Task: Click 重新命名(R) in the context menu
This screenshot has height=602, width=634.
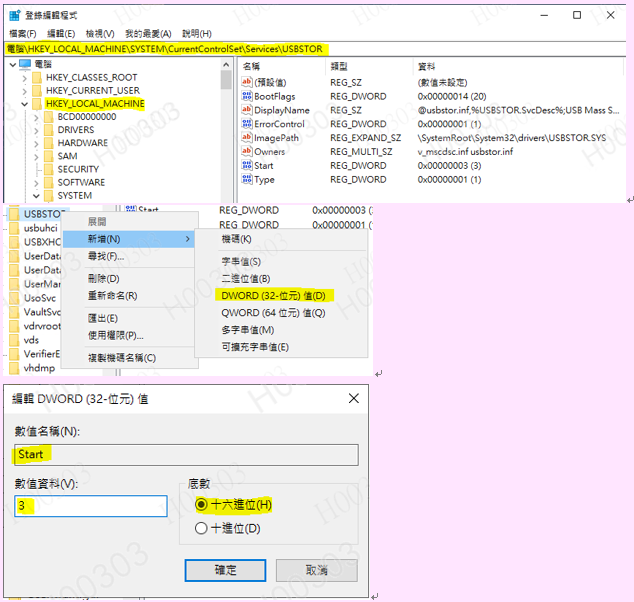Action: [113, 296]
